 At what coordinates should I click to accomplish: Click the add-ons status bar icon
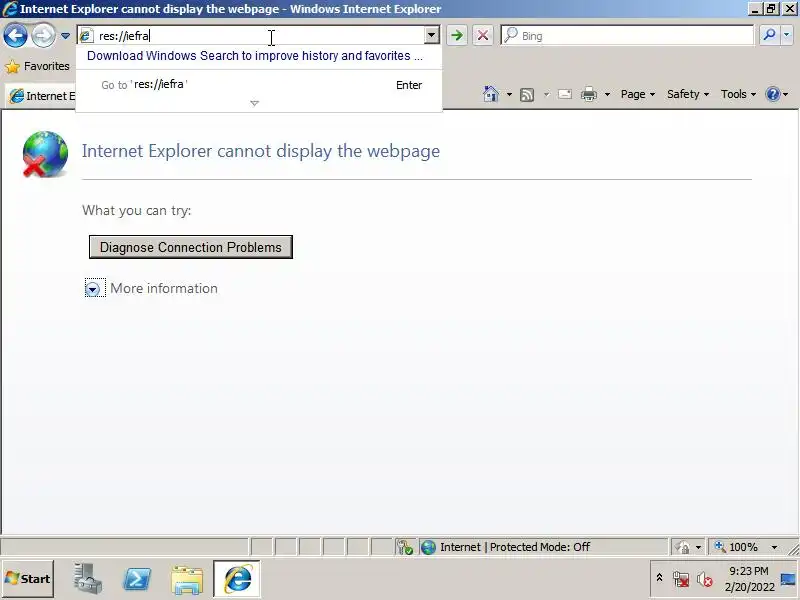[x=405, y=547]
